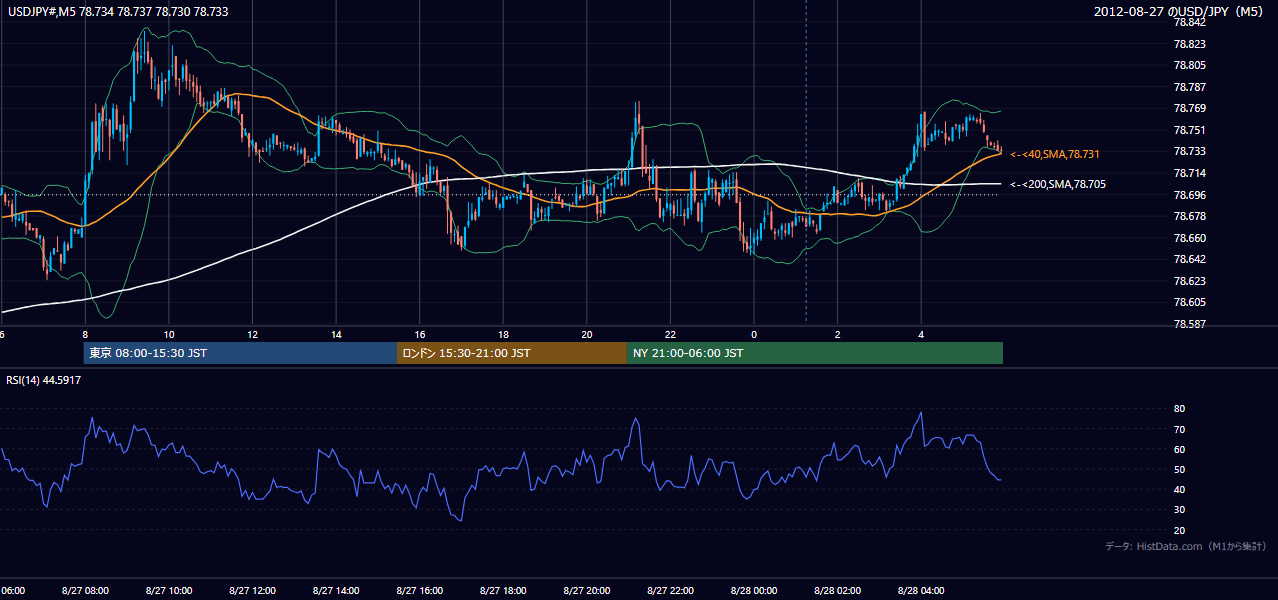Click the 8/27 20:00 time axis label
The image size is (1278, 600).
587,590
